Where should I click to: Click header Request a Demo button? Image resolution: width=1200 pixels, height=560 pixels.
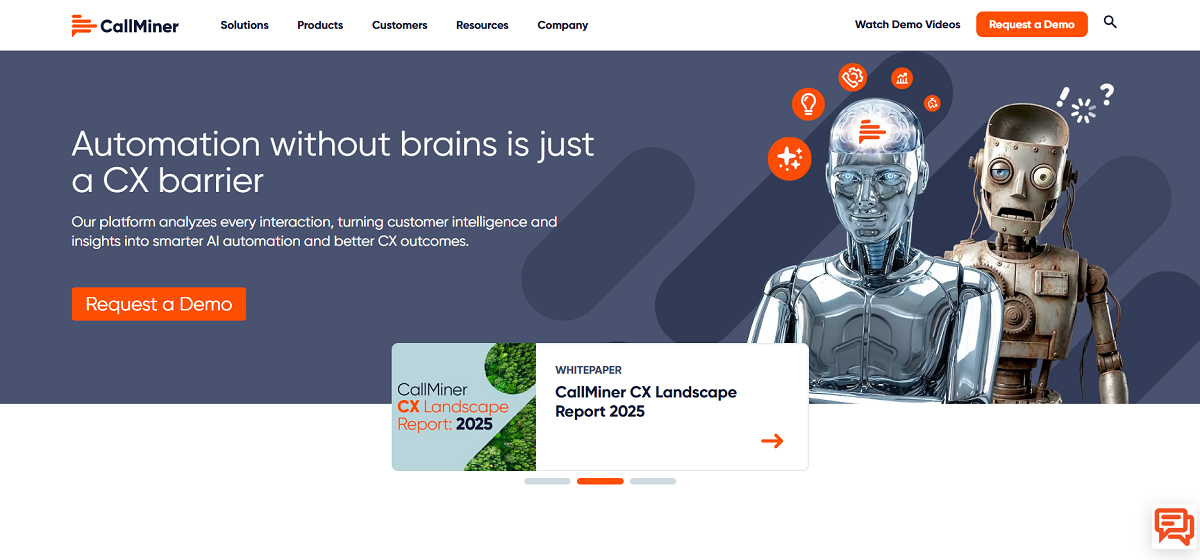(1031, 25)
